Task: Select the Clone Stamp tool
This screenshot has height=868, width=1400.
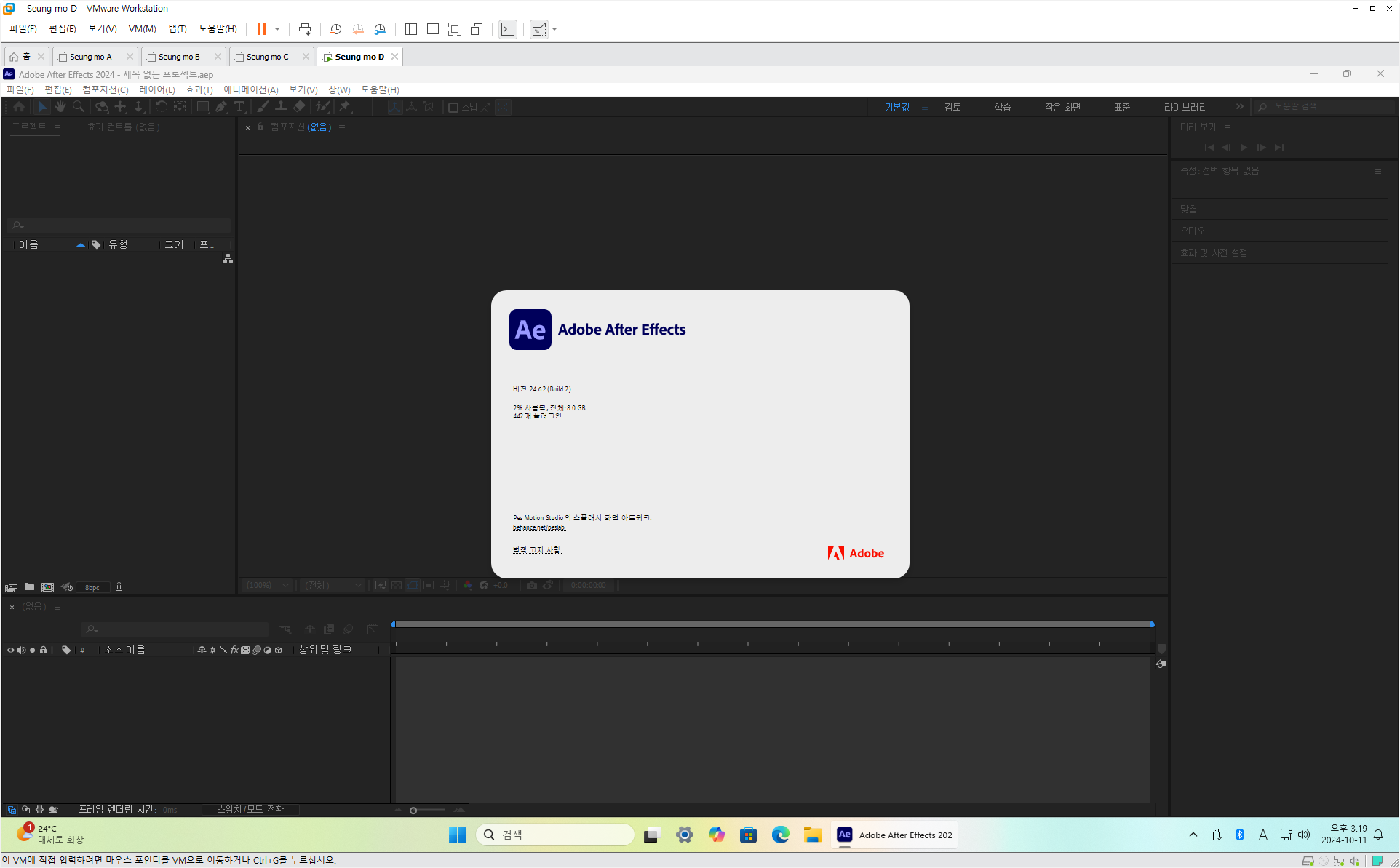Action: pyautogui.click(x=280, y=107)
